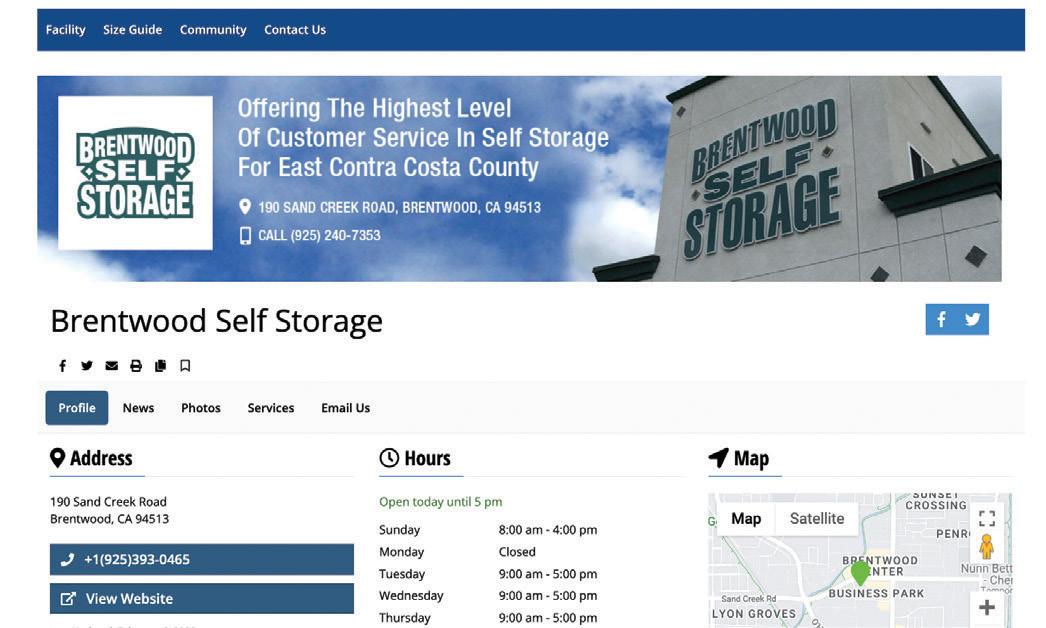
Task: Click the Monday 'Closed' entry
Action: tap(517, 552)
